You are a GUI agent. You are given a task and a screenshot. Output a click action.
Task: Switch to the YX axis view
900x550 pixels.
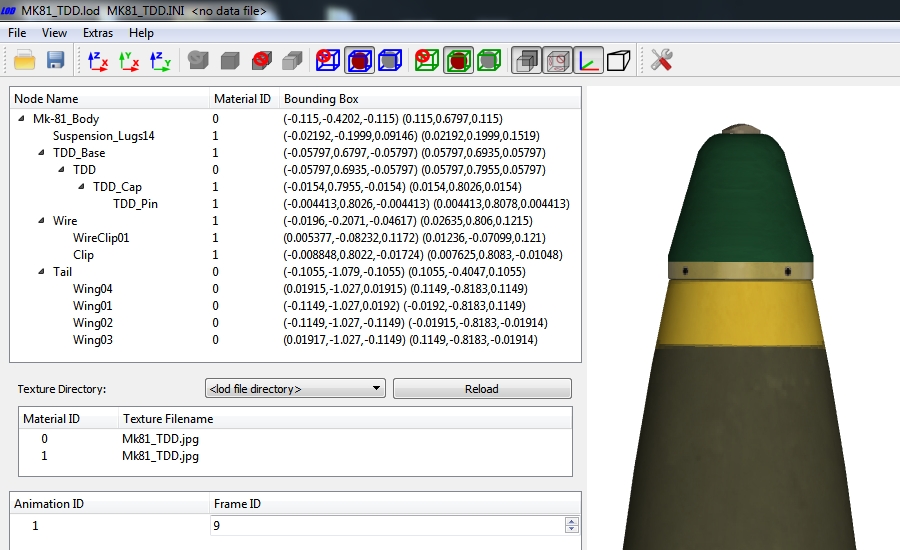(129, 60)
